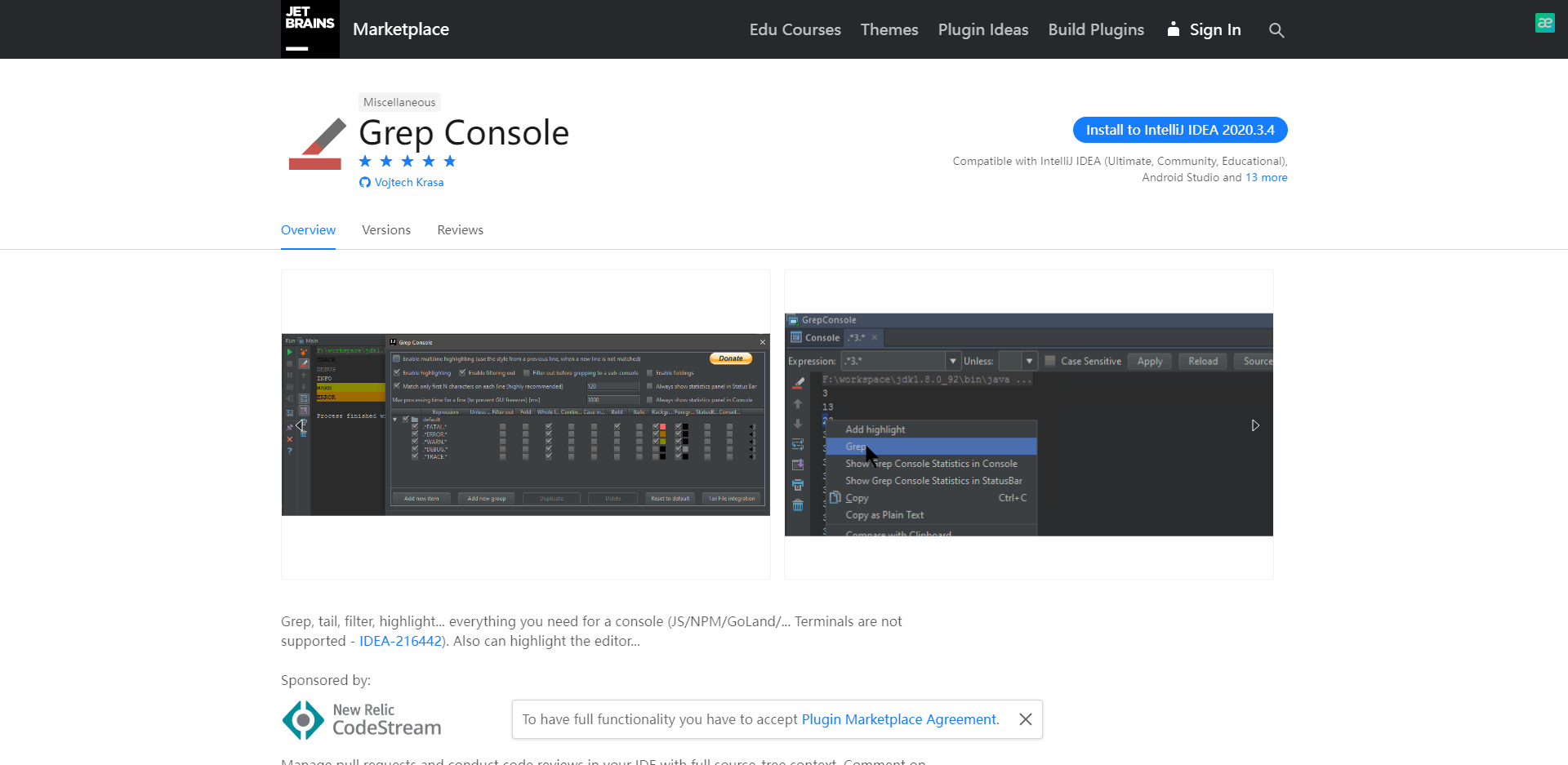The image size is (1568, 765).
Task: Switch to the Versions tab
Action: pyautogui.click(x=386, y=230)
